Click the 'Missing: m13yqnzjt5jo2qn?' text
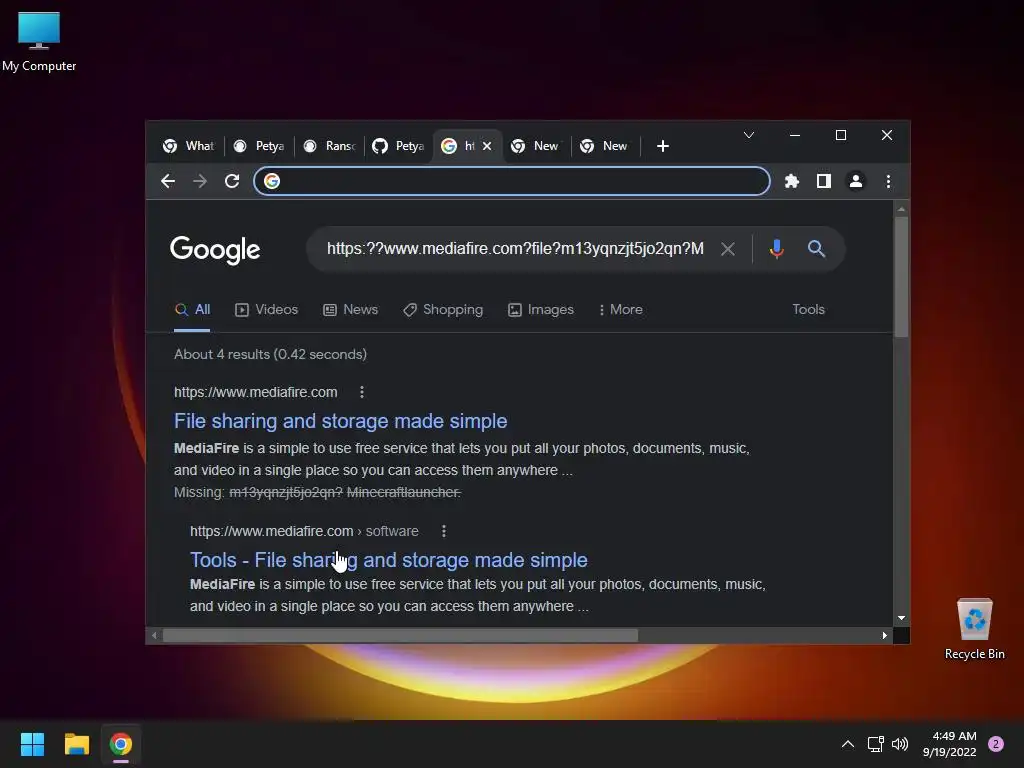Screen dimensions: 1024x768 258,492
